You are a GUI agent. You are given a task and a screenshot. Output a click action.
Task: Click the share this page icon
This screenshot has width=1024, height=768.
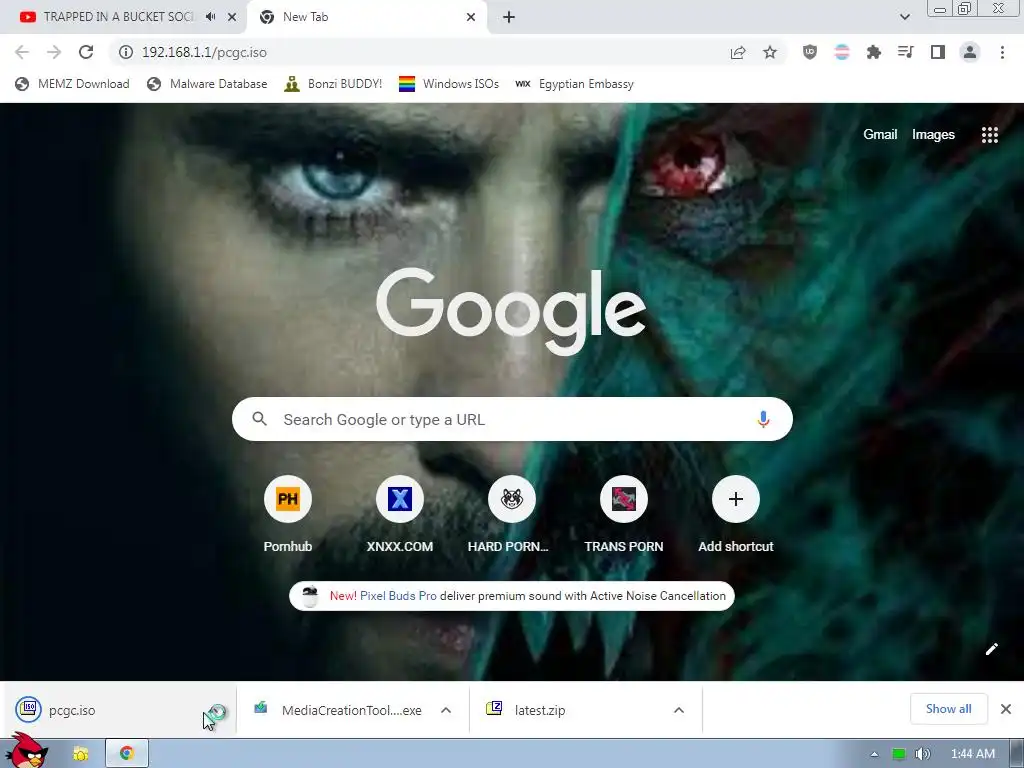(x=738, y=52)
